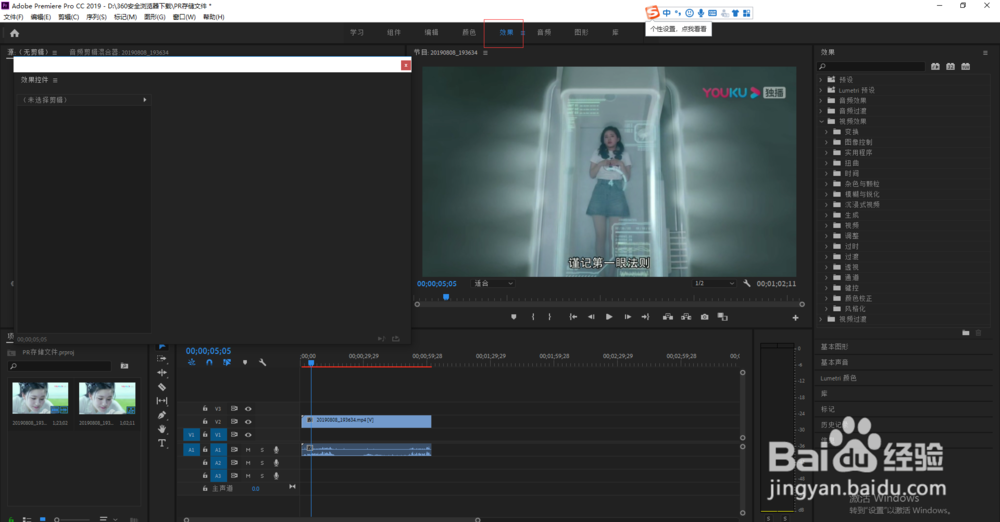Viewport: 1000px width, 522px height.
Task: Open 基本图形 panel
Action: coord(834,347)
